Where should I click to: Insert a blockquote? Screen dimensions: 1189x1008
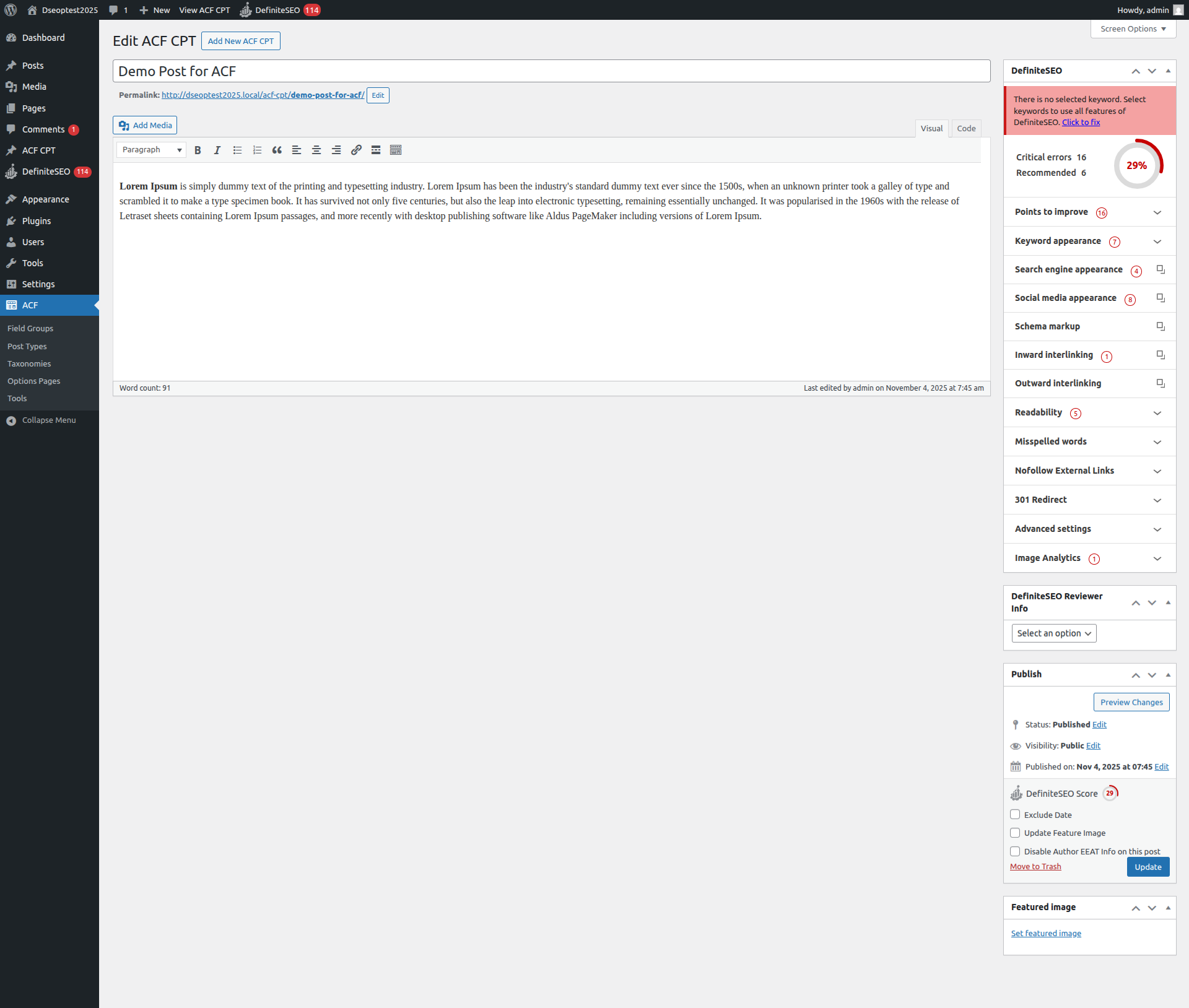(x=277, y=150)
